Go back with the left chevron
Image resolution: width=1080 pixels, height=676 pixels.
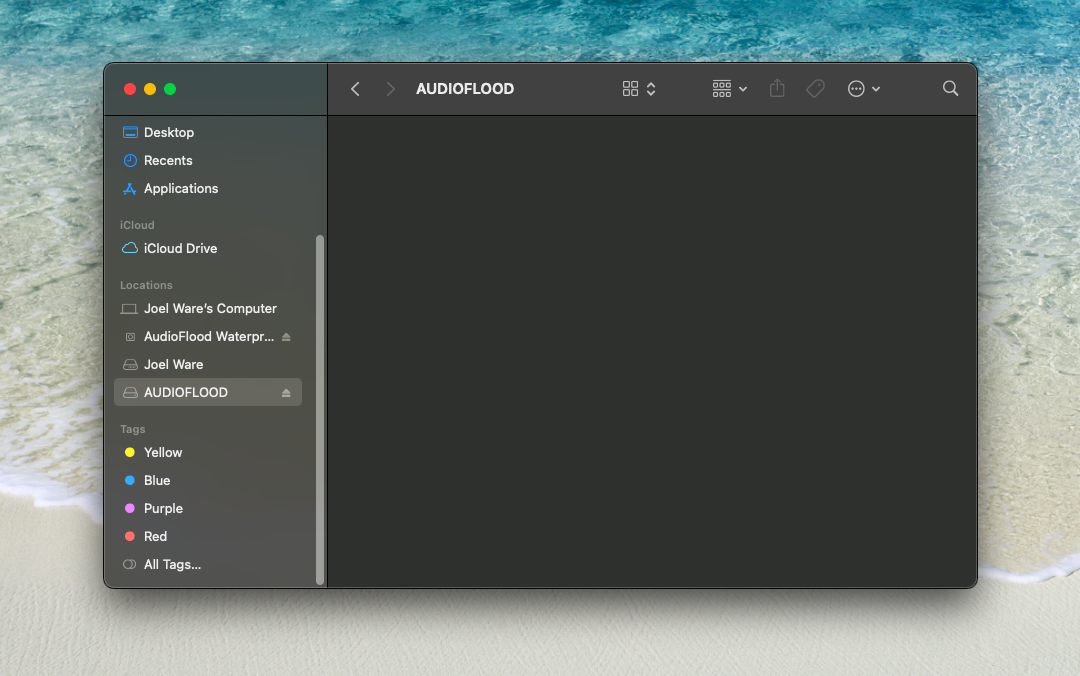click(355, 89)
